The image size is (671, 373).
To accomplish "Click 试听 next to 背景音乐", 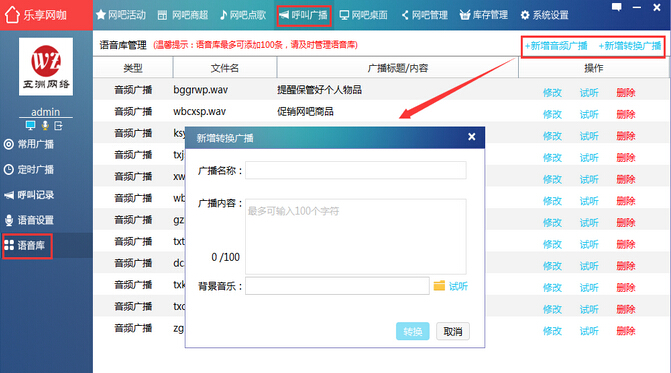I will 458,286.
